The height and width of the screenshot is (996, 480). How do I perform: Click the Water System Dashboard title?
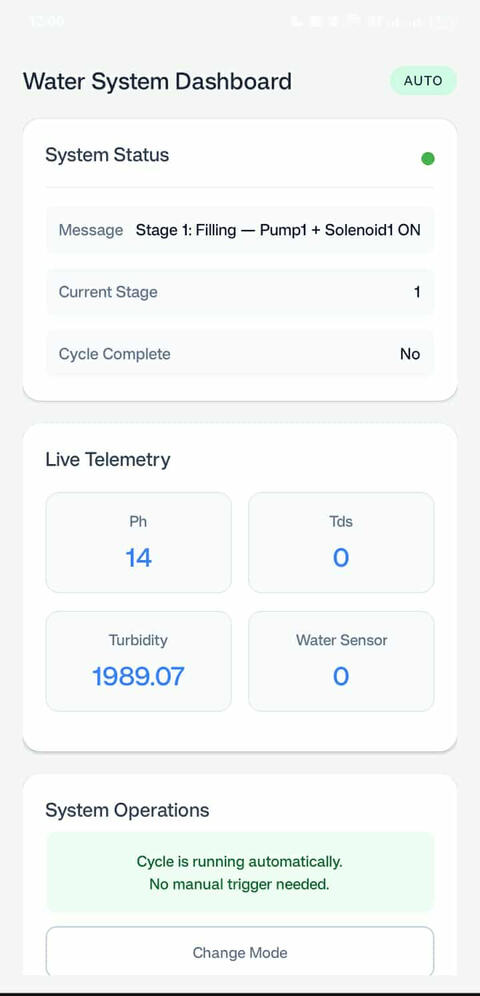157,82
